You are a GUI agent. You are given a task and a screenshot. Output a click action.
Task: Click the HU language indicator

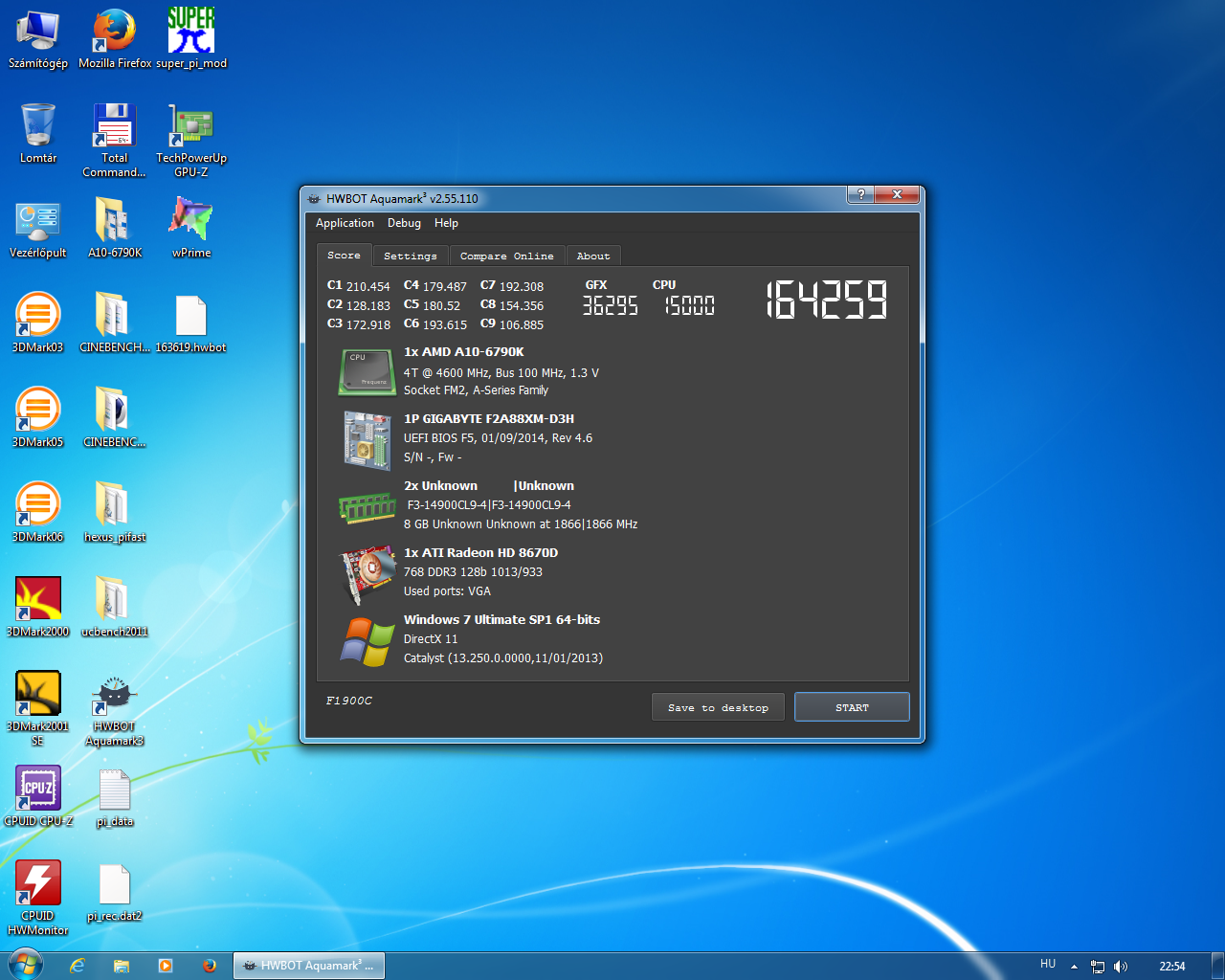click(1048, 964)
